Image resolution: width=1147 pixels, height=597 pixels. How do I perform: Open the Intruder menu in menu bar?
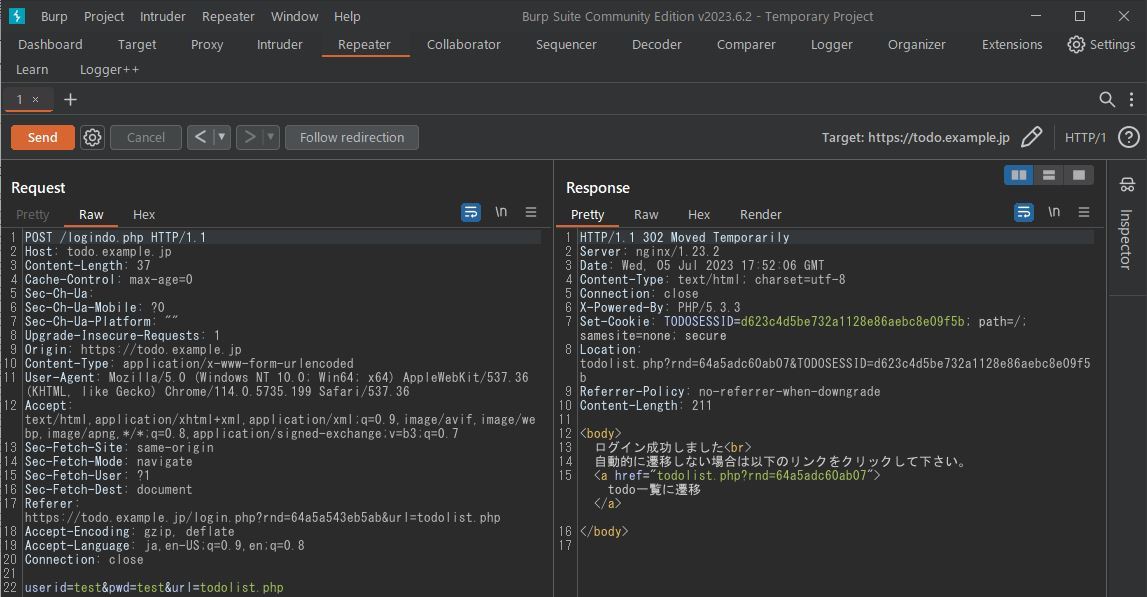pos(162,16)
